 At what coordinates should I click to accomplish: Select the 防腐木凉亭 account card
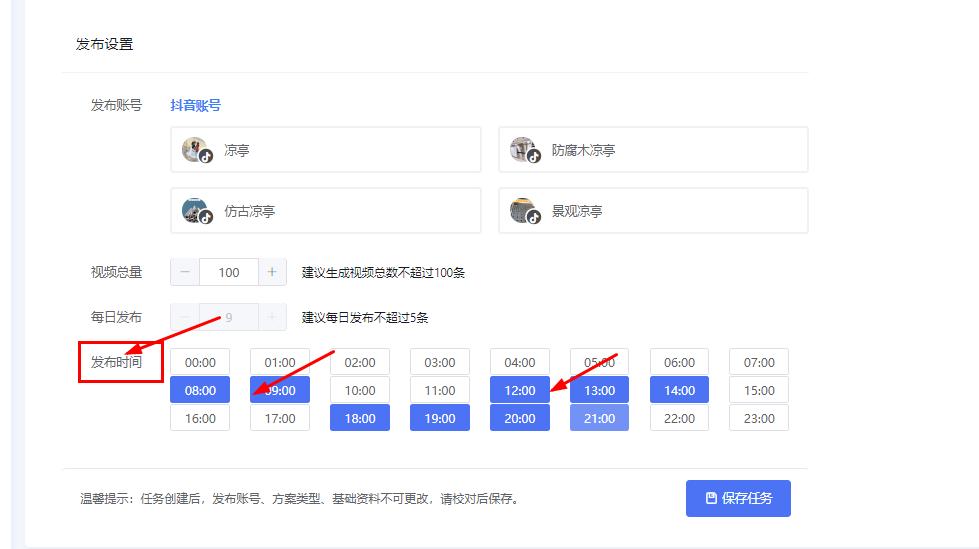[653, 150]
